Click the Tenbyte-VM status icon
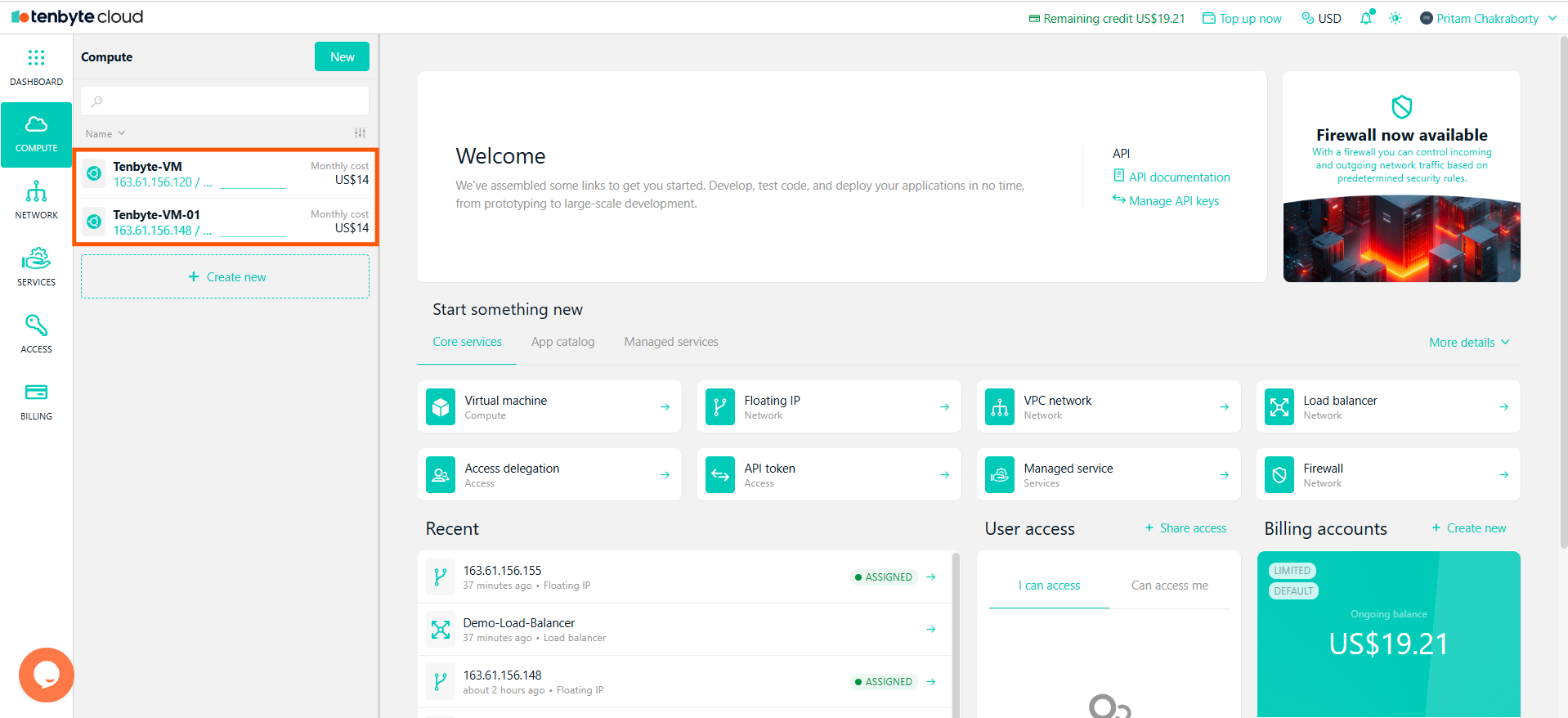Image resolution: width=1568 pixels, height=718 pixels. (x=94, y=173)
